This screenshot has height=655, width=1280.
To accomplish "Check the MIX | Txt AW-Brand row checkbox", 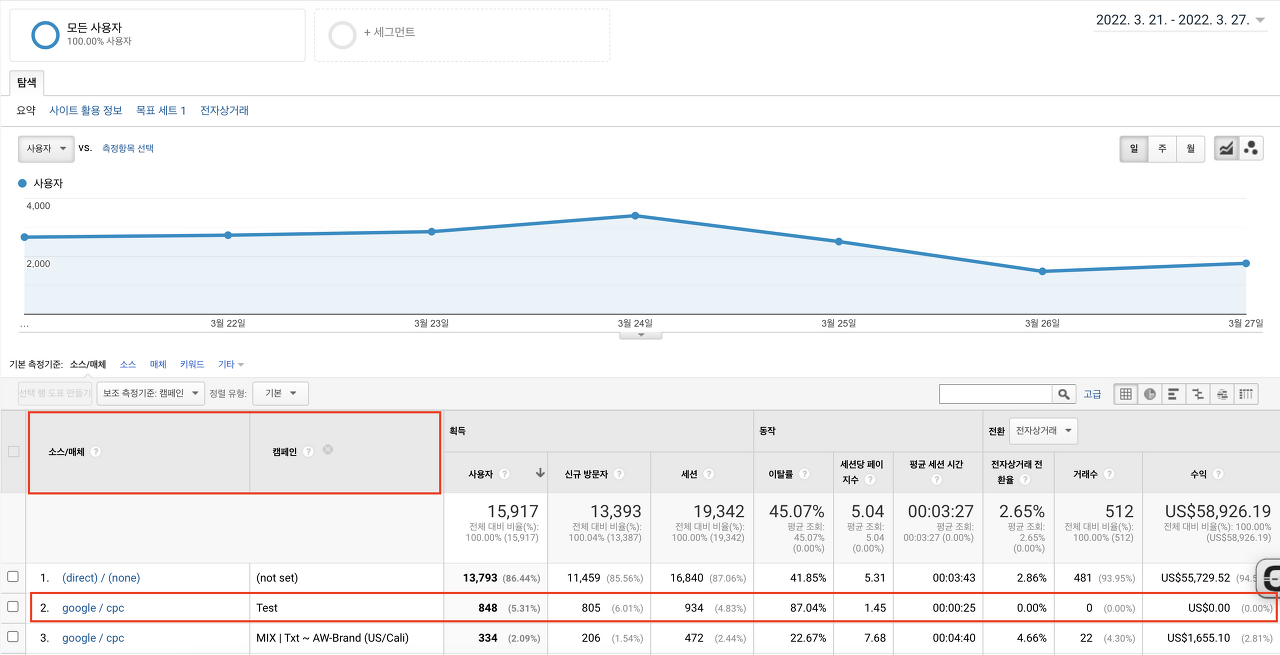I will coord(13,637).
